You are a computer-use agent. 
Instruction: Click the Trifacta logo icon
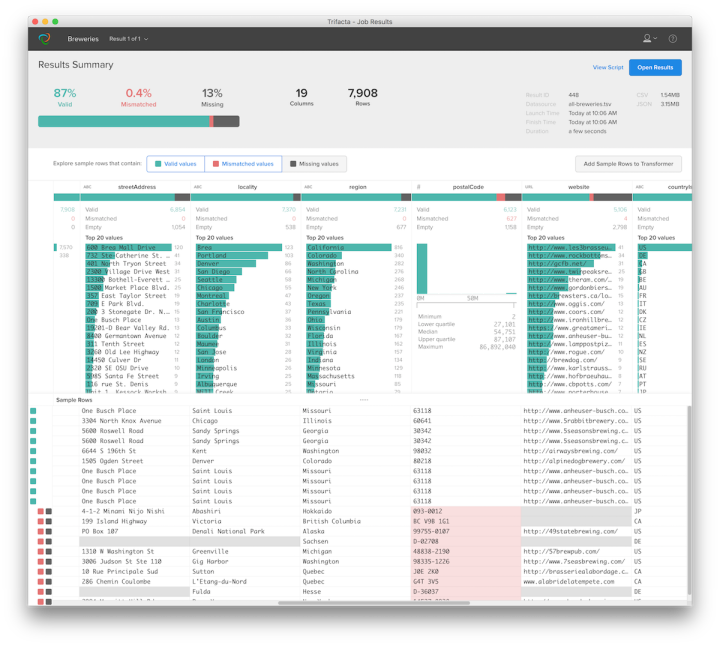[45, 39]
